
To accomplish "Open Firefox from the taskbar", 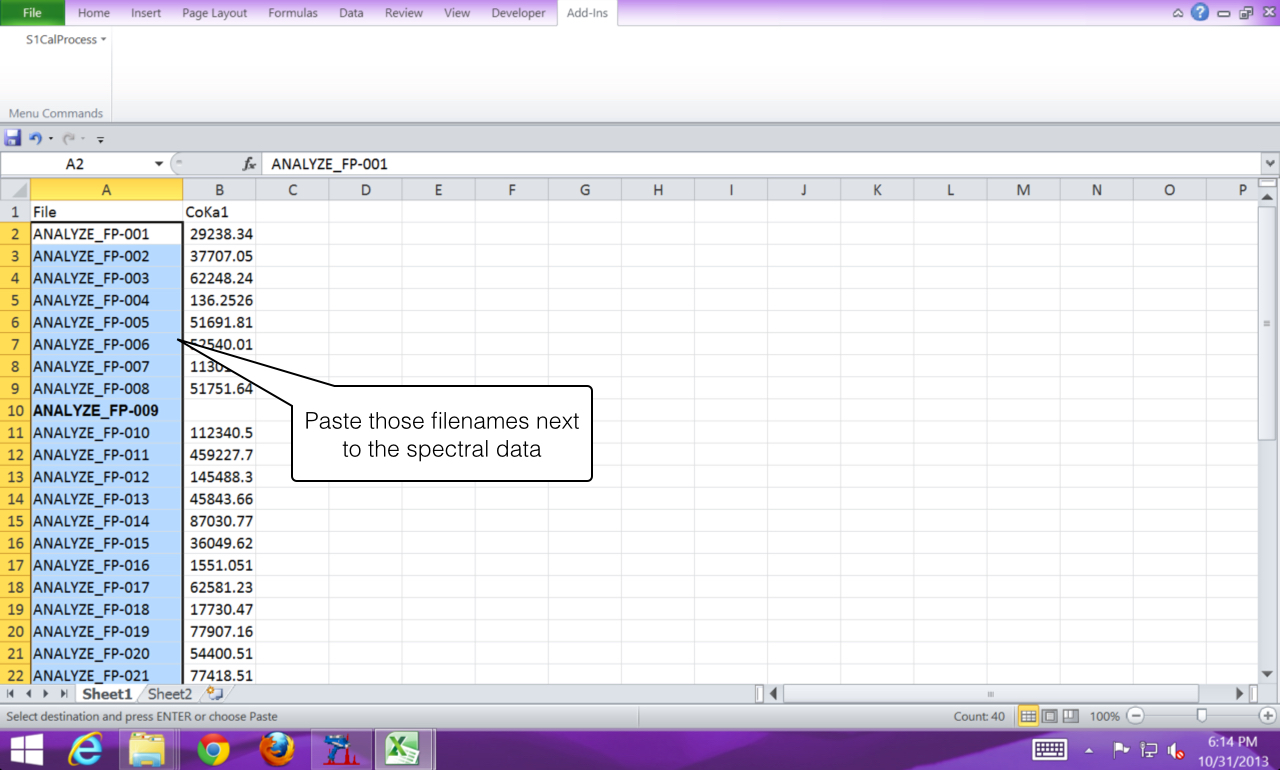I will pyautogui.click(x=277, y=749).
